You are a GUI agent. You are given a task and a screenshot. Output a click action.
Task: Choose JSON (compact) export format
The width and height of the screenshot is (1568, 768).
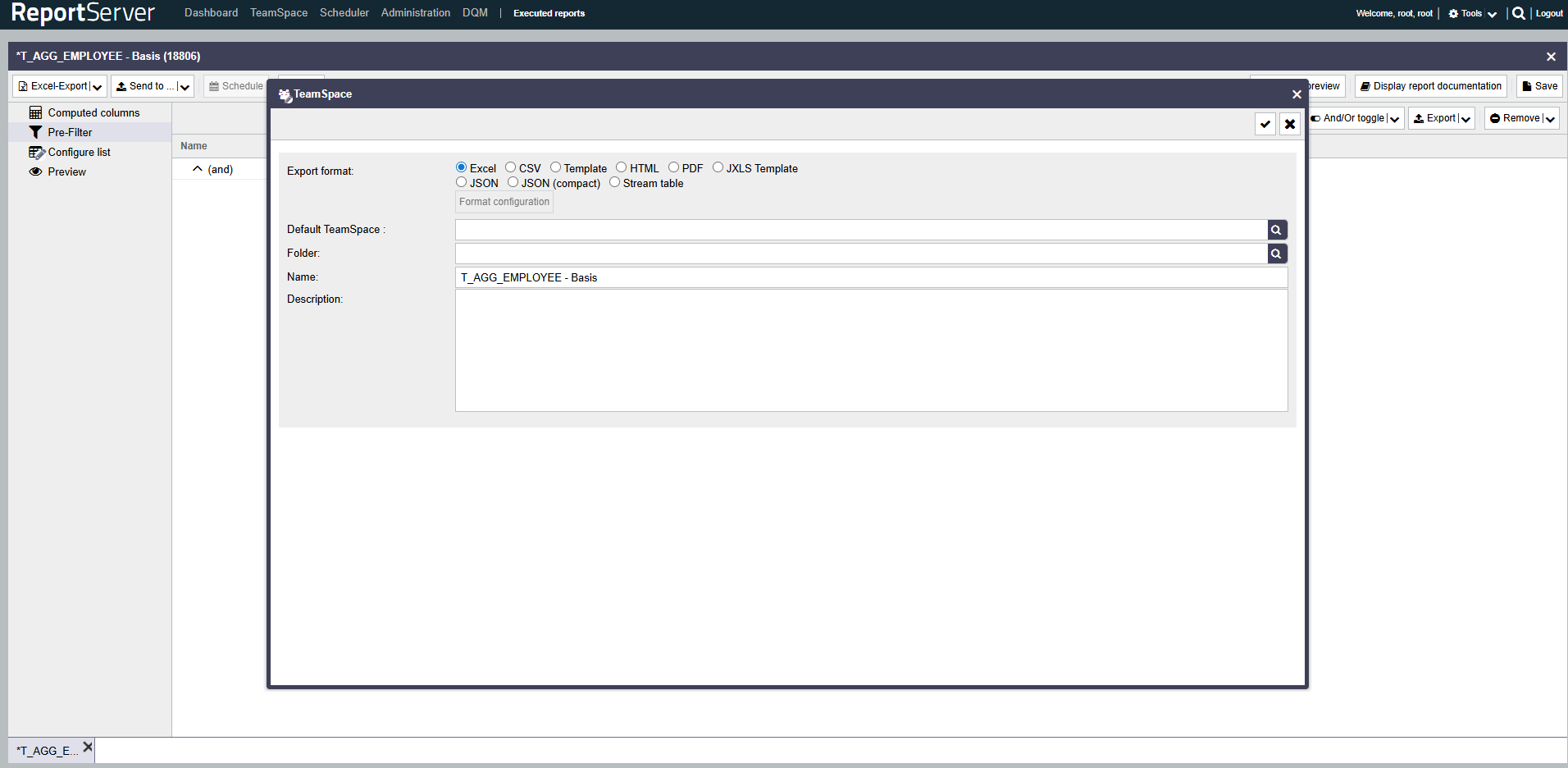coord(513,182)
